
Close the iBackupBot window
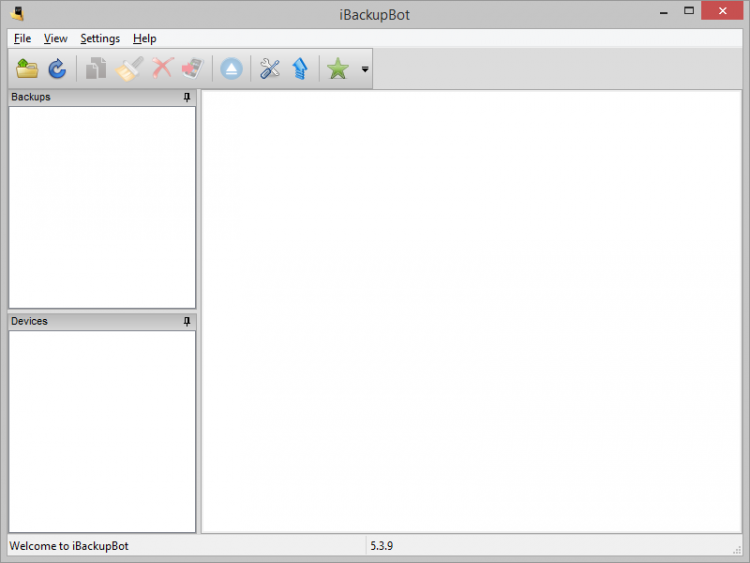[x=722, y=11]
